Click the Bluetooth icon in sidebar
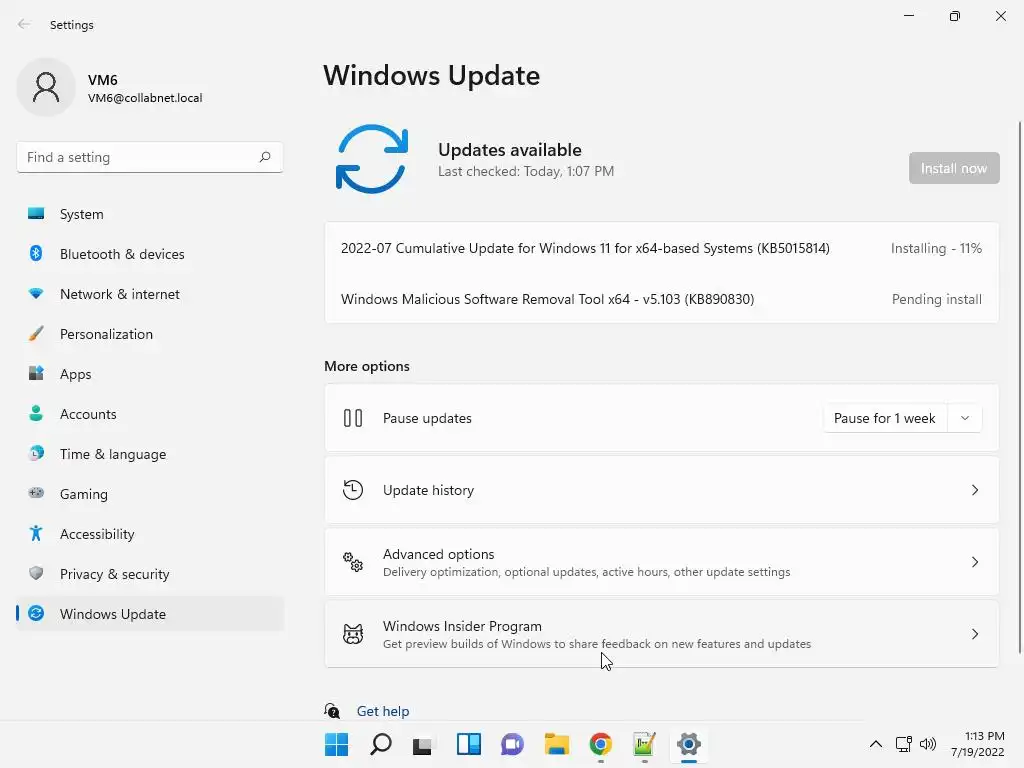This screenshot has height=768, width=1024. click(x=36, y=253)
